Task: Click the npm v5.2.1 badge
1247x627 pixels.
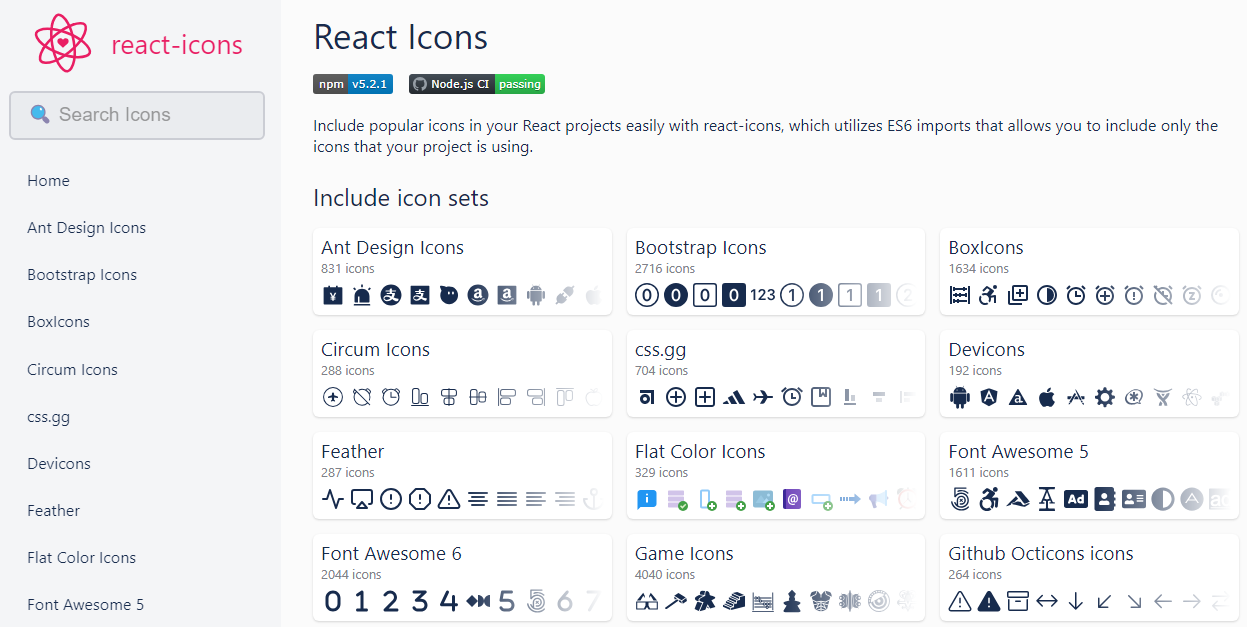Action: [x=353, y=84]
